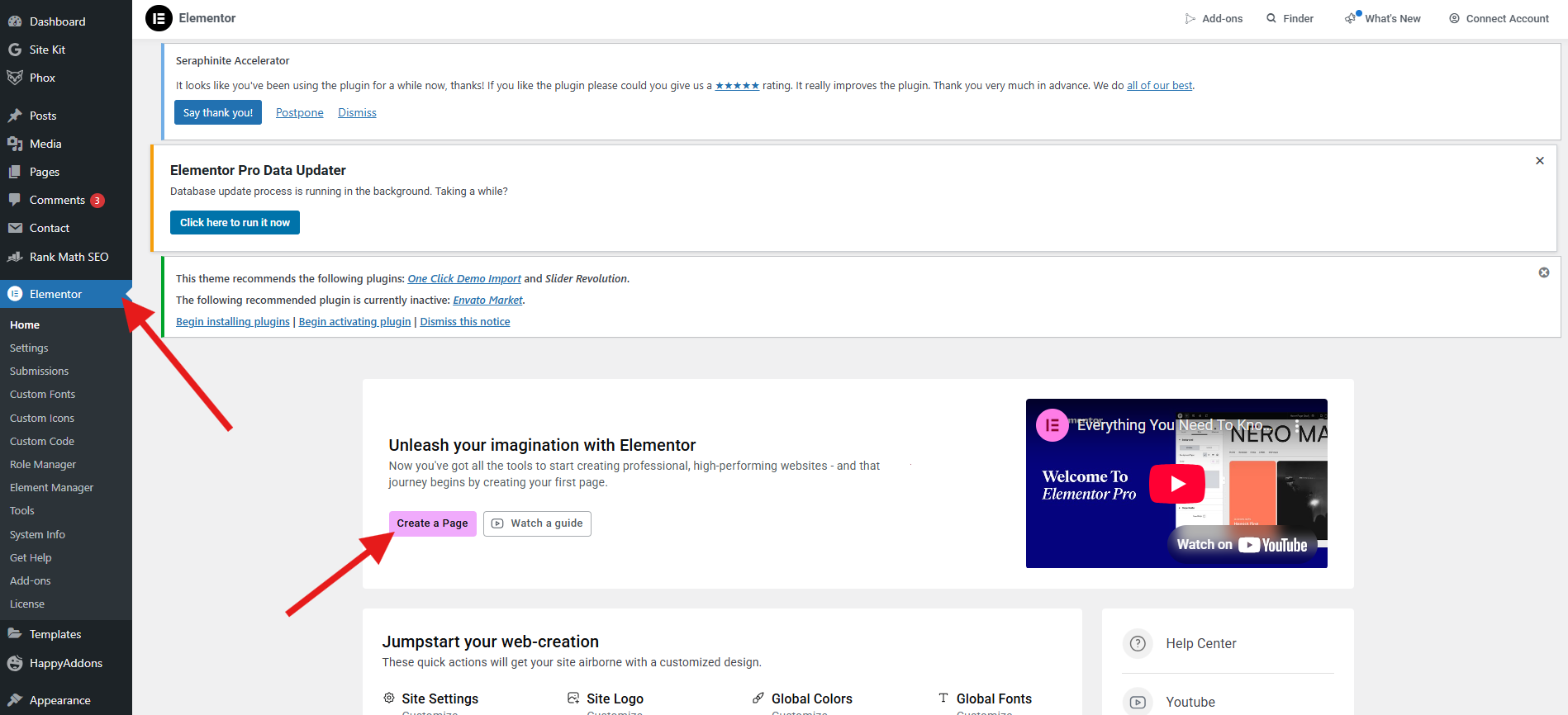Click the Global Colors brush icon
Viewport: 1568px width, 715px height.
click(758, 698)
